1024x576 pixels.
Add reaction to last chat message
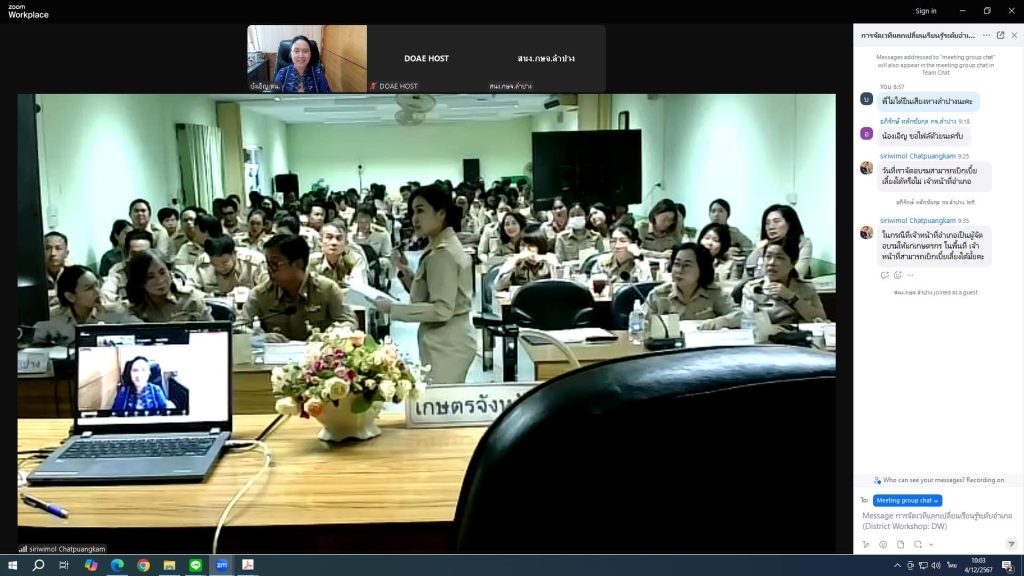tap(897, 275)
